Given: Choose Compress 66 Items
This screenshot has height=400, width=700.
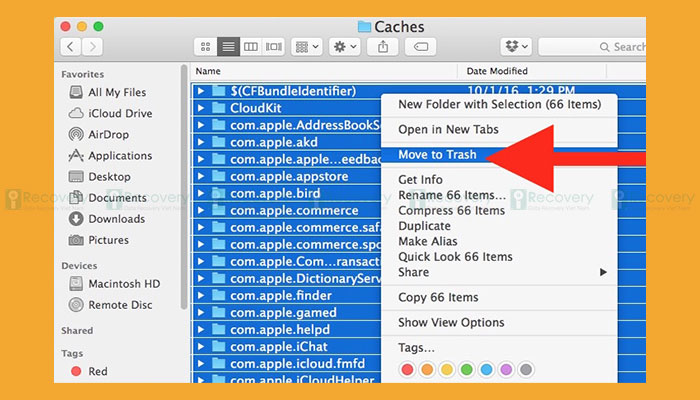Looking at the screenshot, I should point(499,210).
